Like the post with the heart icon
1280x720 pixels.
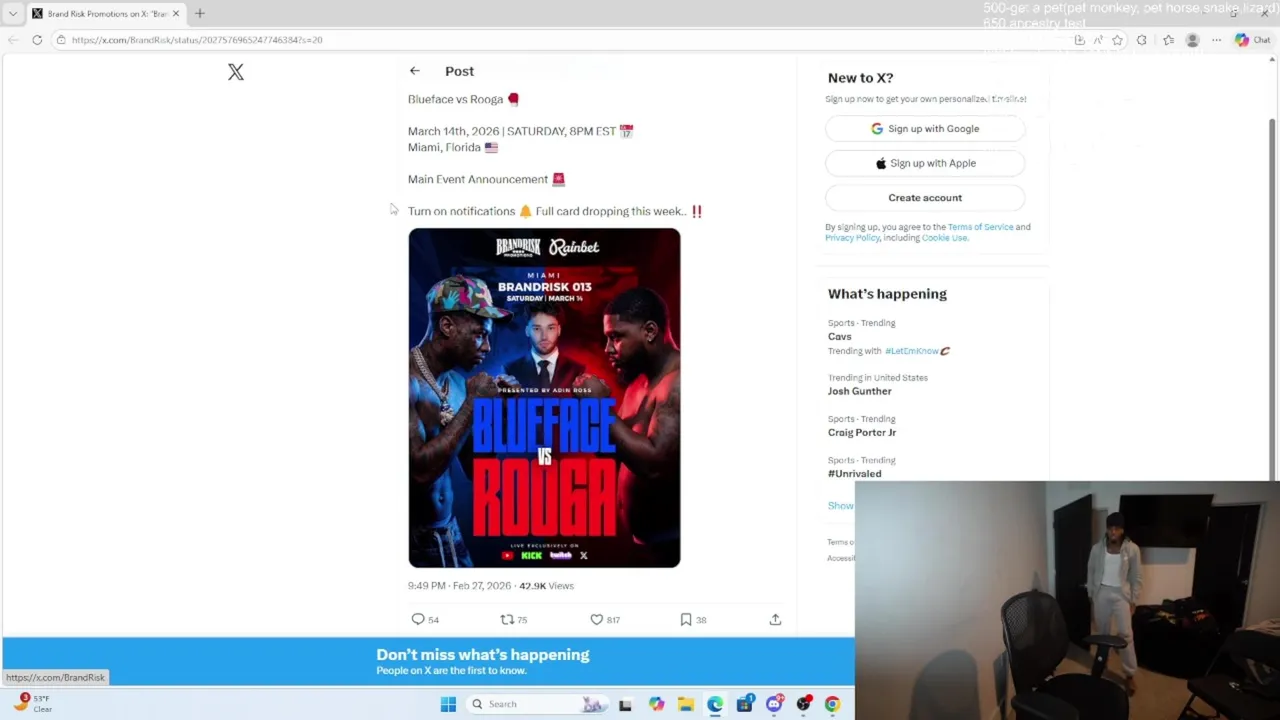[596, 619]
